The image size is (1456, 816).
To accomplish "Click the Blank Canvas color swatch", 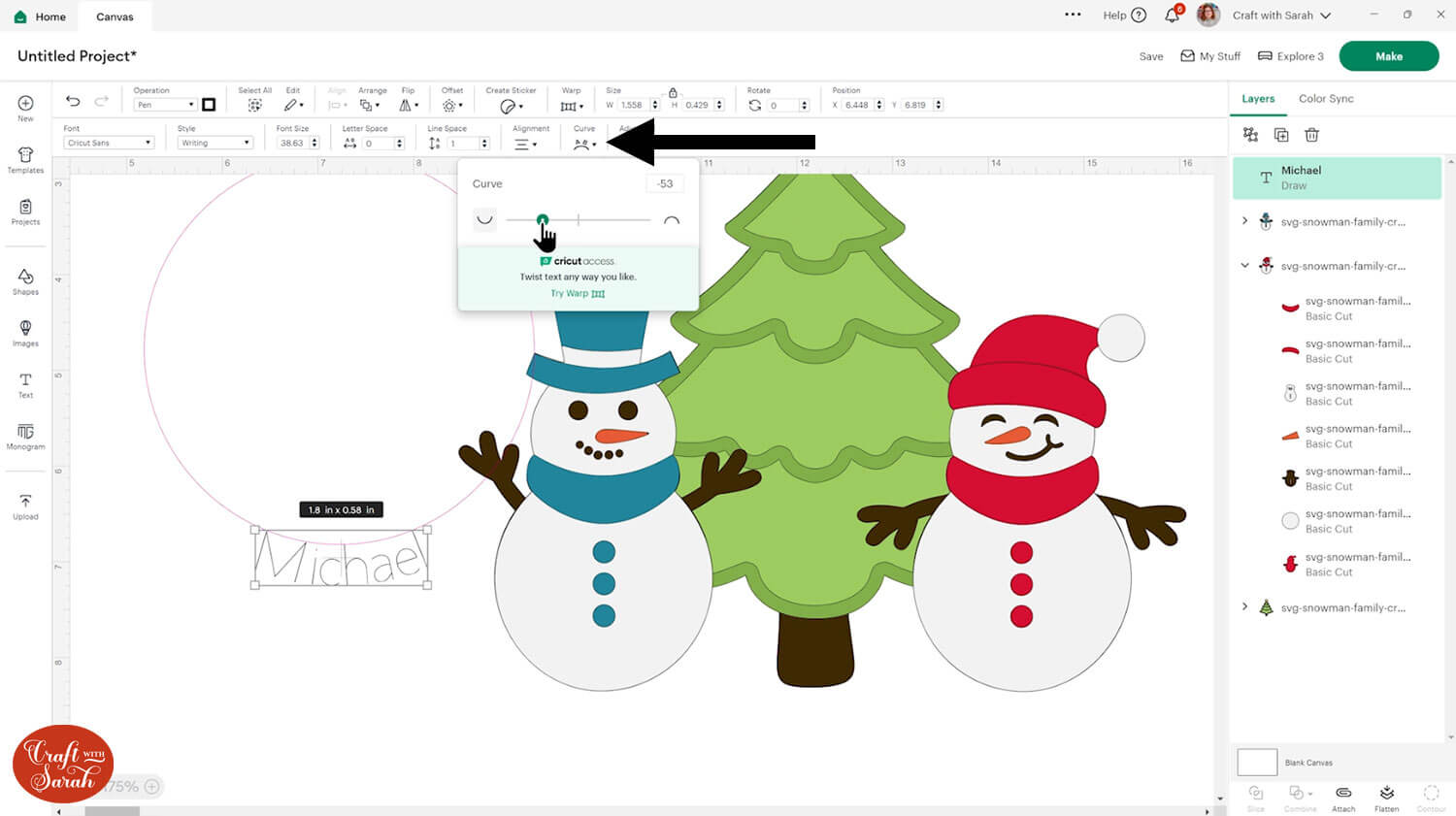I will [x=1257, y=762].
